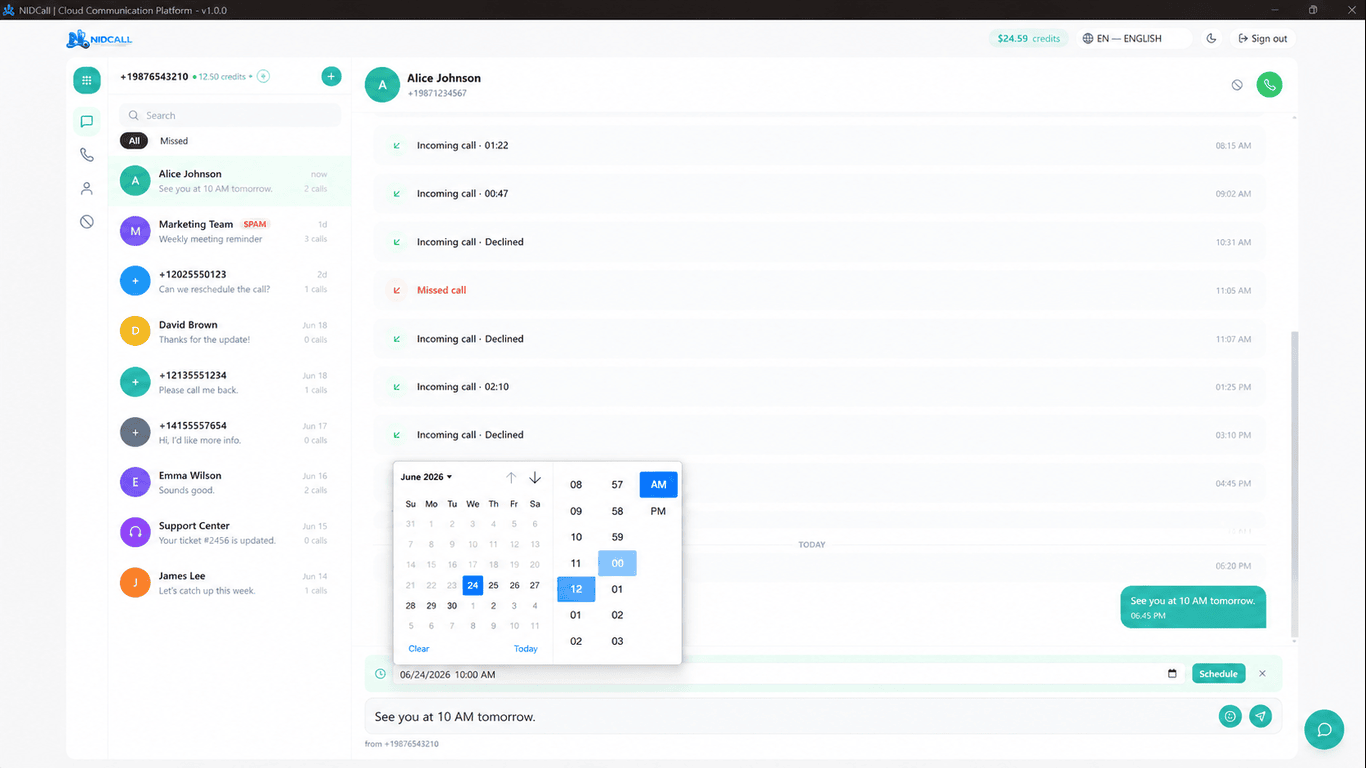This screenshot has height=768, width=1366.
Task: Click the NIDCall logo
Action: (99, 39)
